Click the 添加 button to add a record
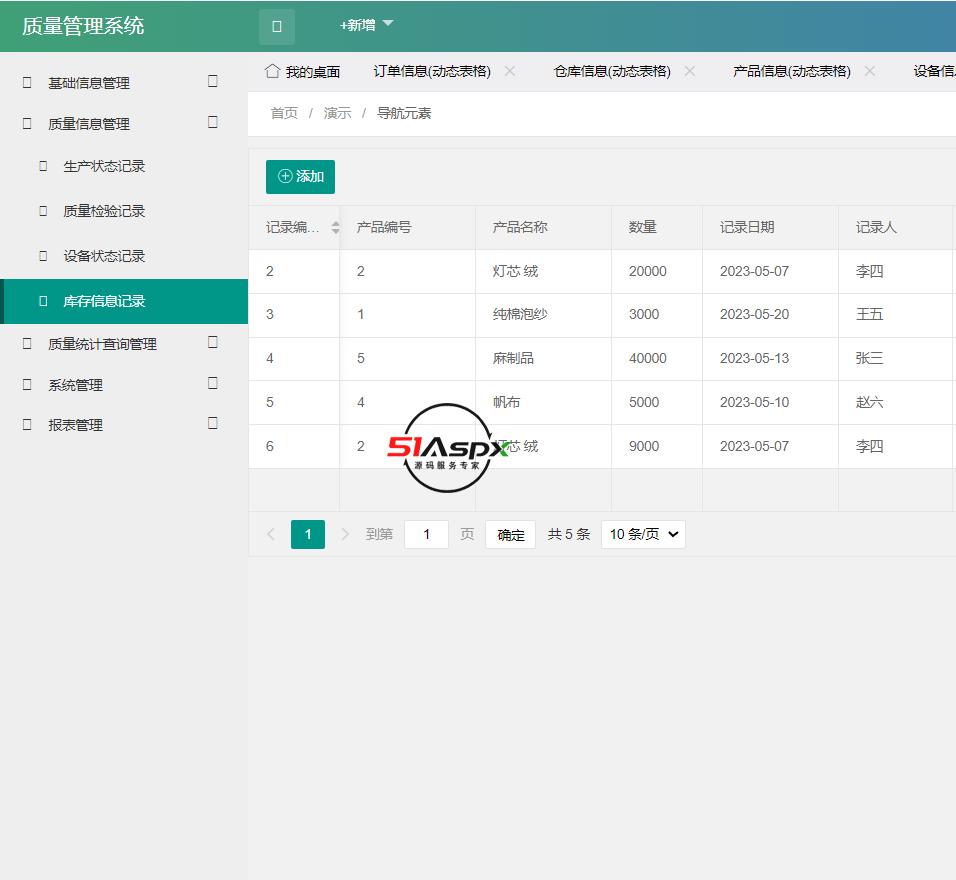The image size is (956, 880). pos(299,176)
